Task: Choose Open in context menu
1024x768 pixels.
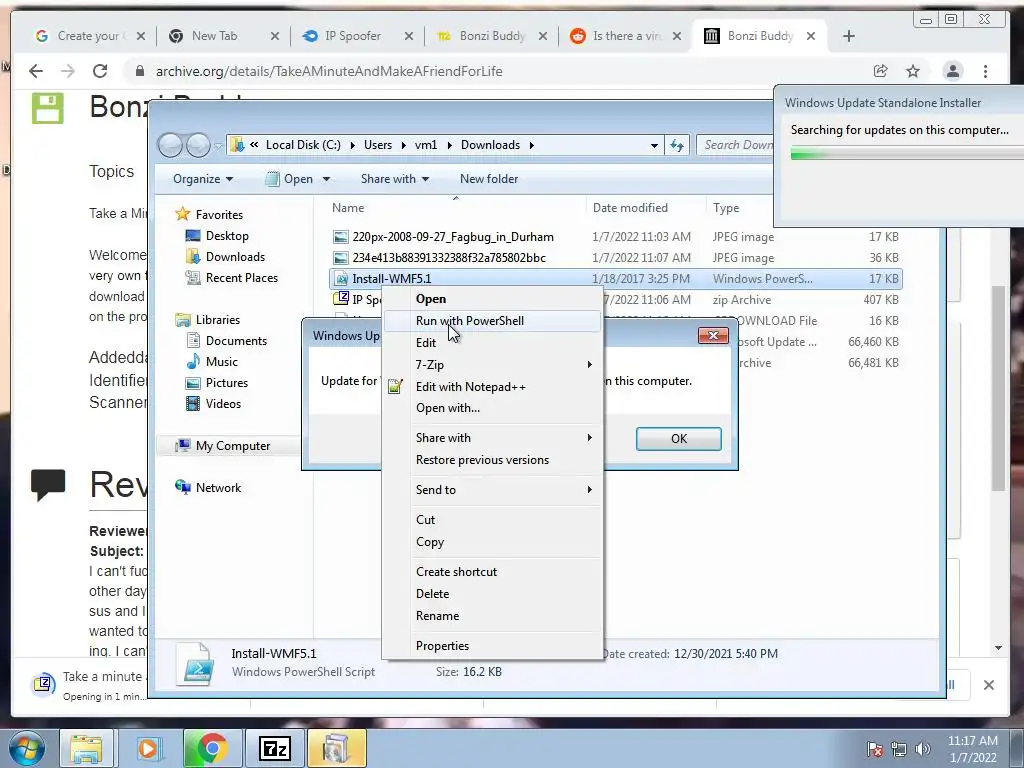Action: 491,299
